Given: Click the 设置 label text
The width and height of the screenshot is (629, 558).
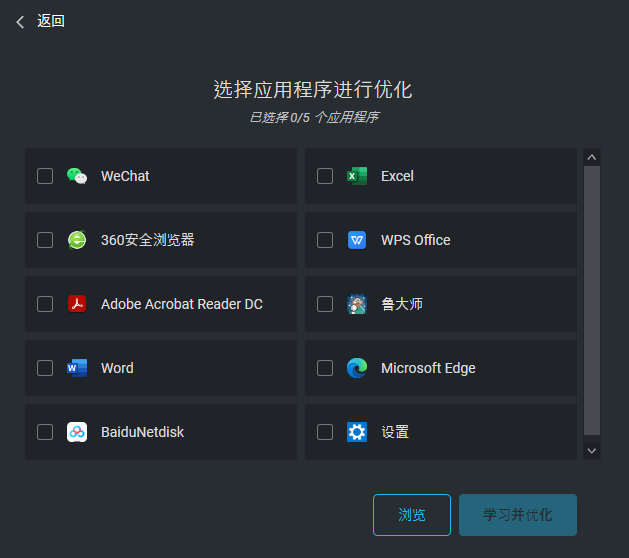Looking at the screenshot, I should pyautogui.click(x=395, y=432).
